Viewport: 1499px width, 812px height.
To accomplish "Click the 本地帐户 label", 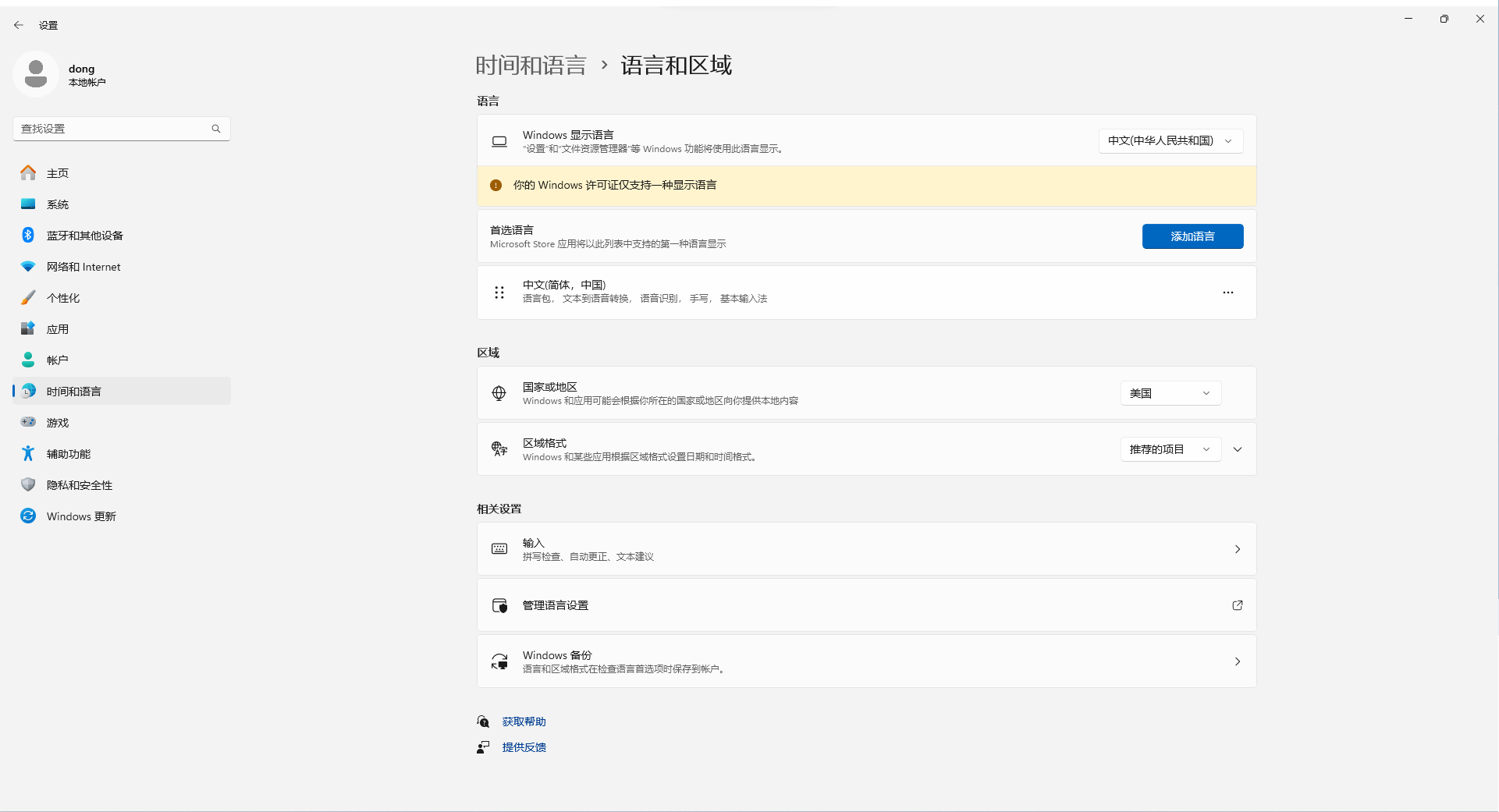I will pos(87,83).
